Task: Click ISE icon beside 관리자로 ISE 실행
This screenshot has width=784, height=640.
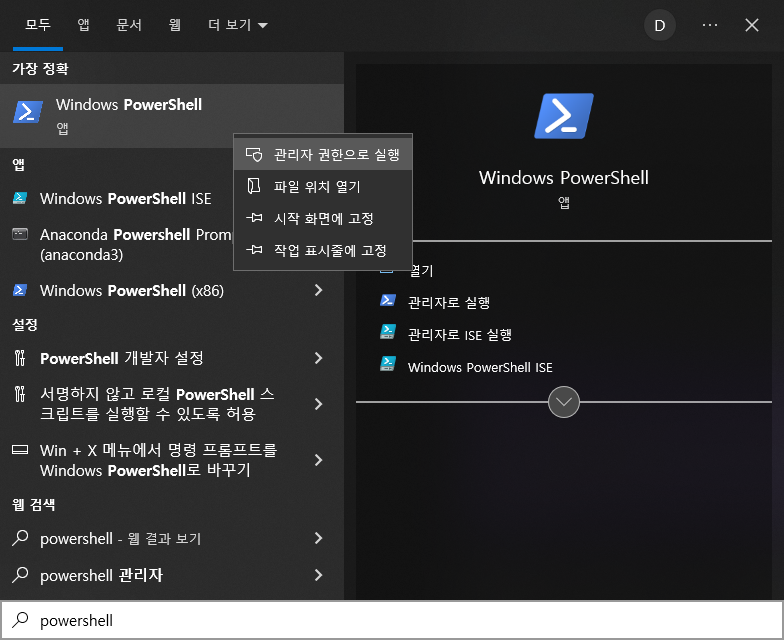Action: click(388, 332)
